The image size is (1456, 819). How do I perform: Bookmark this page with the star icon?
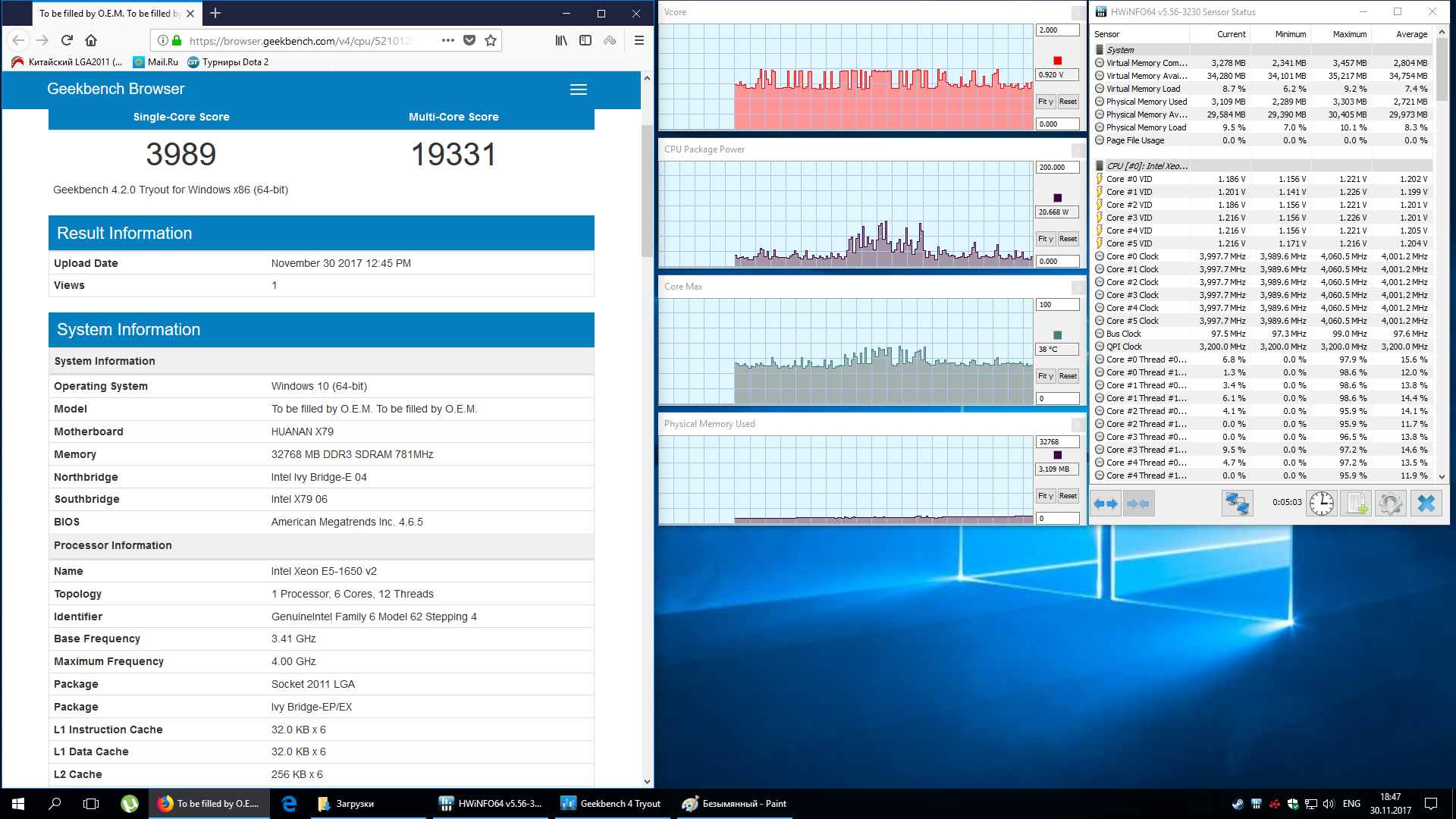[491, 40]
